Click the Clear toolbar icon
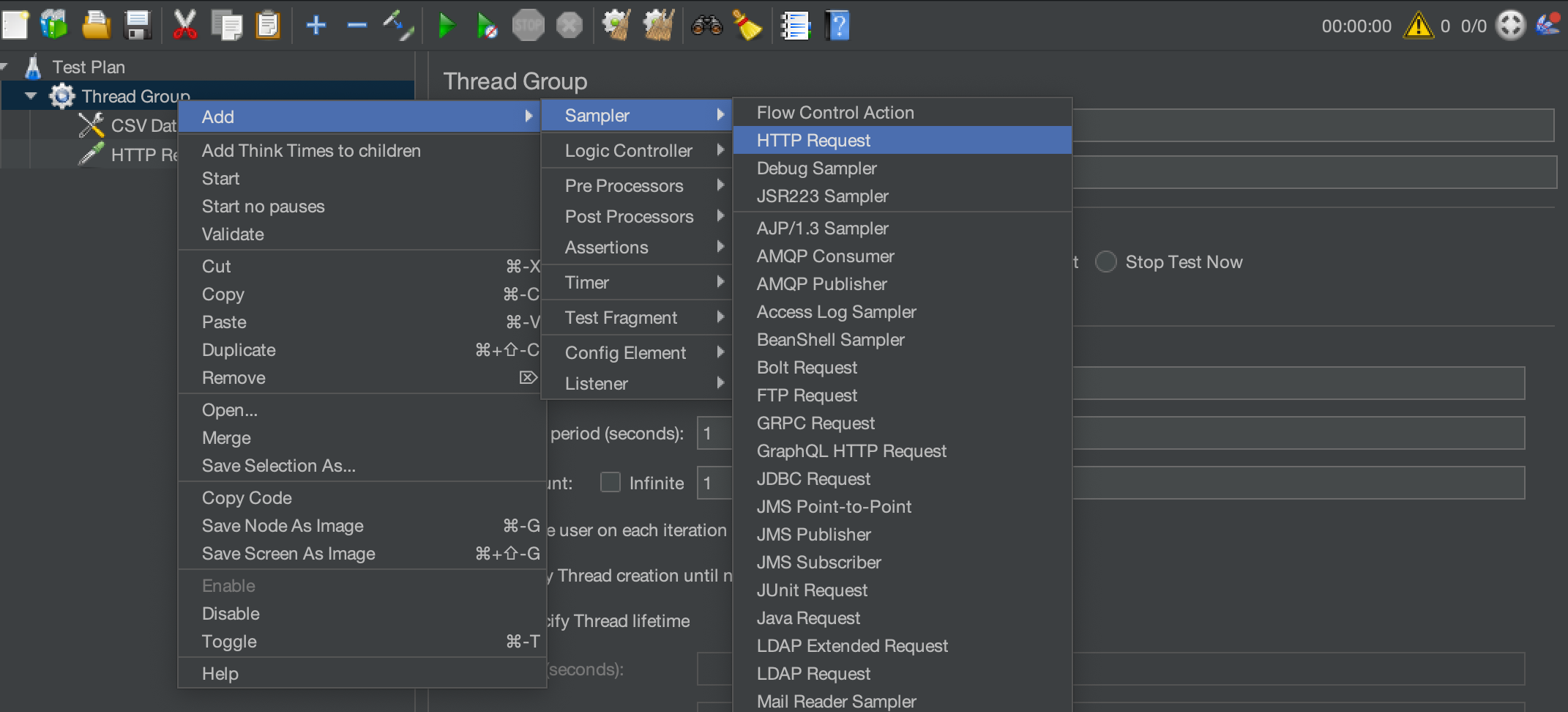The image size is (1568, 712). 616,26
